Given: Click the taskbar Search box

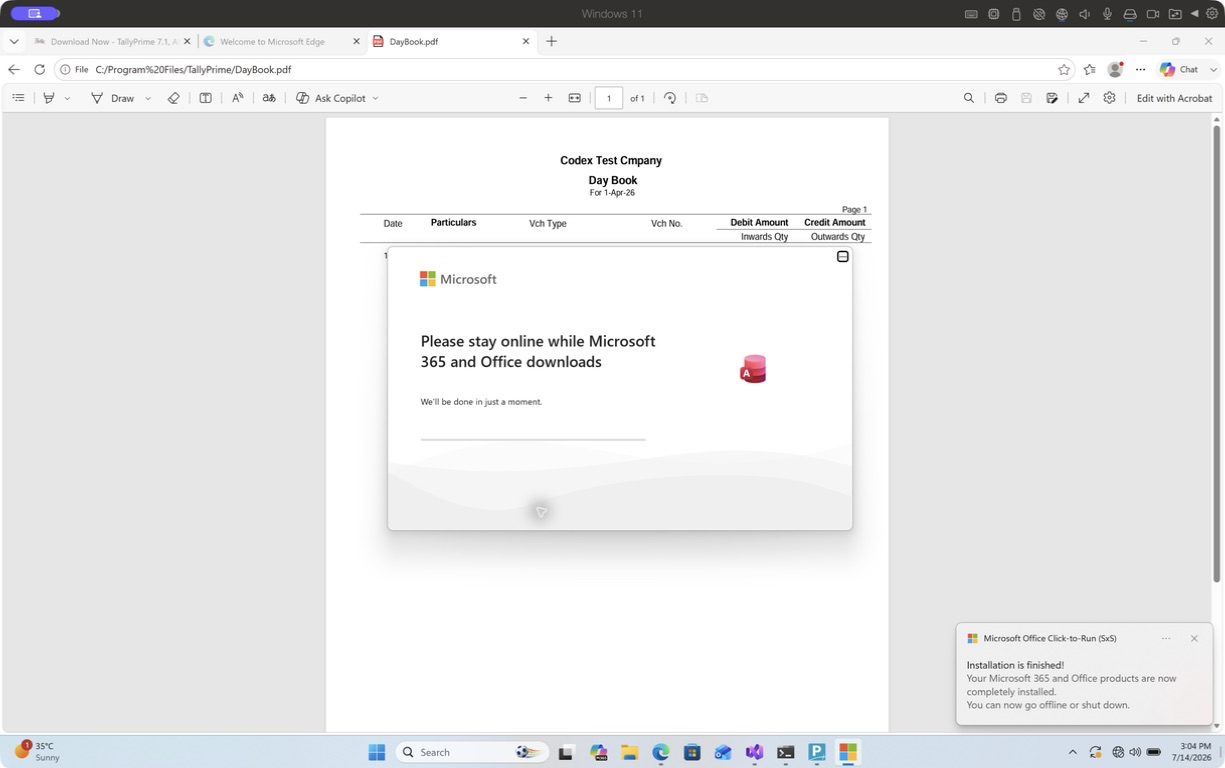Looking at the screenshot, I should [473, 752].
